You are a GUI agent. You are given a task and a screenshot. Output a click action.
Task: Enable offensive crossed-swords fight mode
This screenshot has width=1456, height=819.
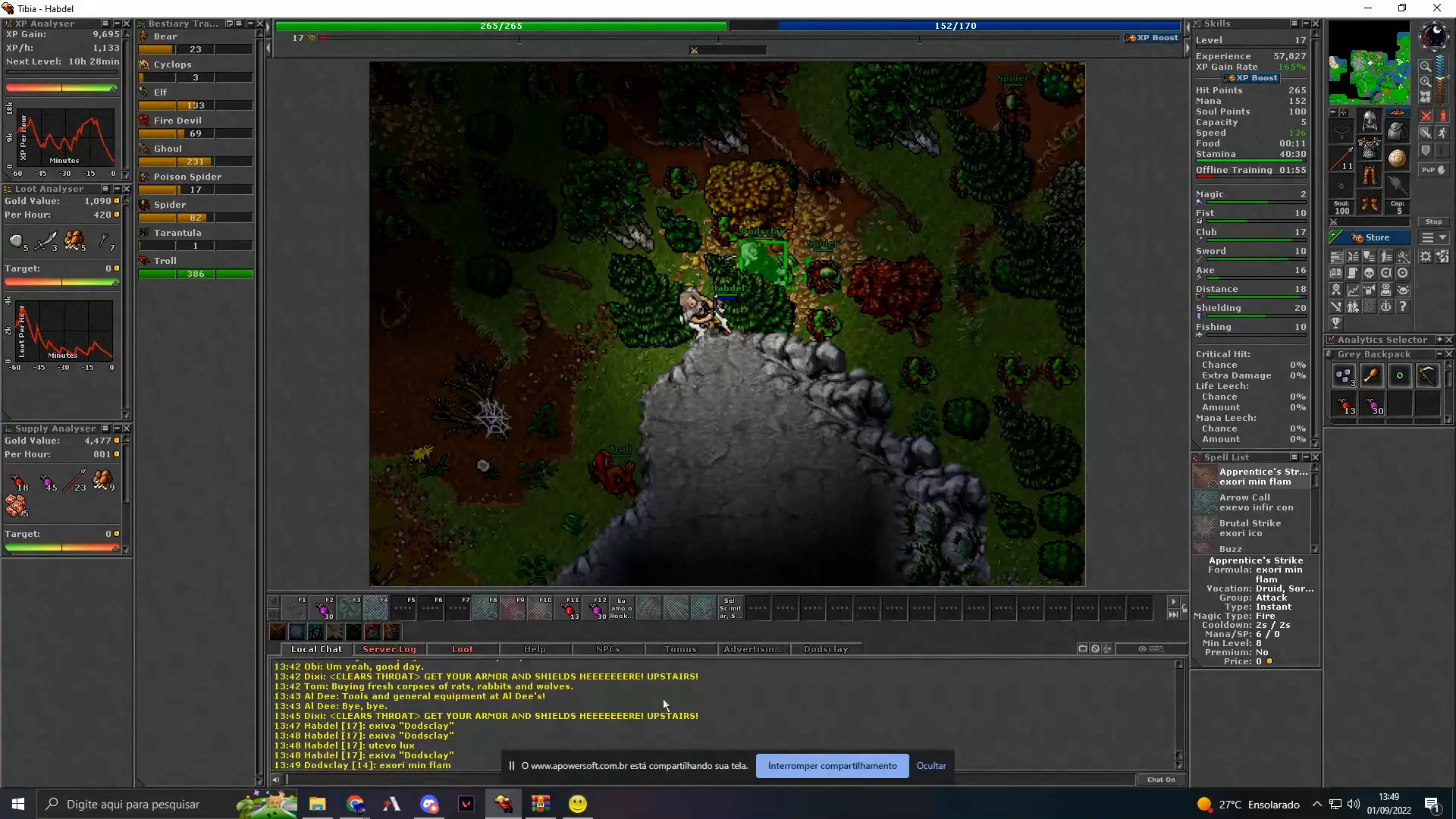tap(1426, 116)
